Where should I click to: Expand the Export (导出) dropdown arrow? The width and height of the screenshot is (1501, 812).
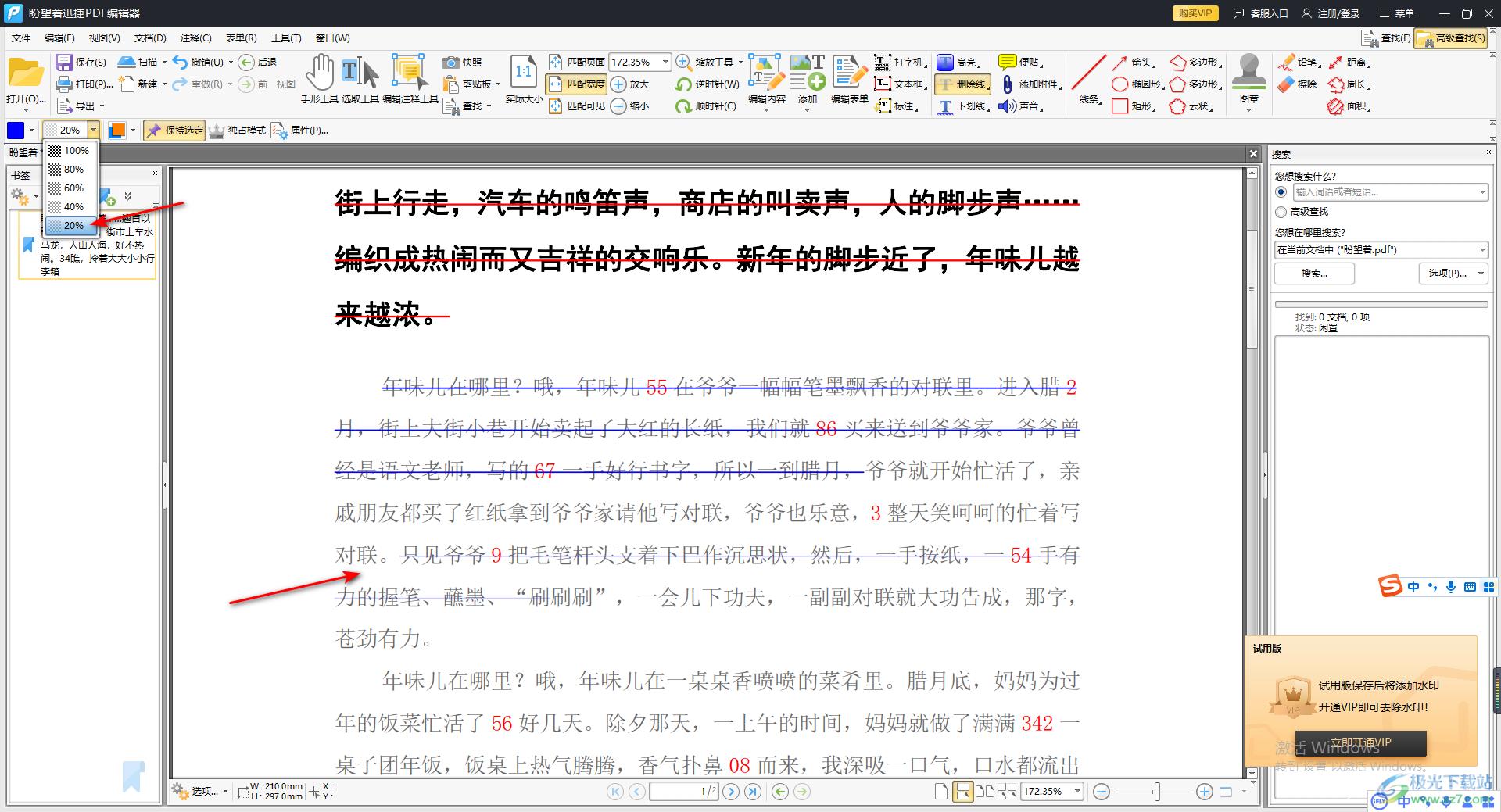(x=102, y=106)
